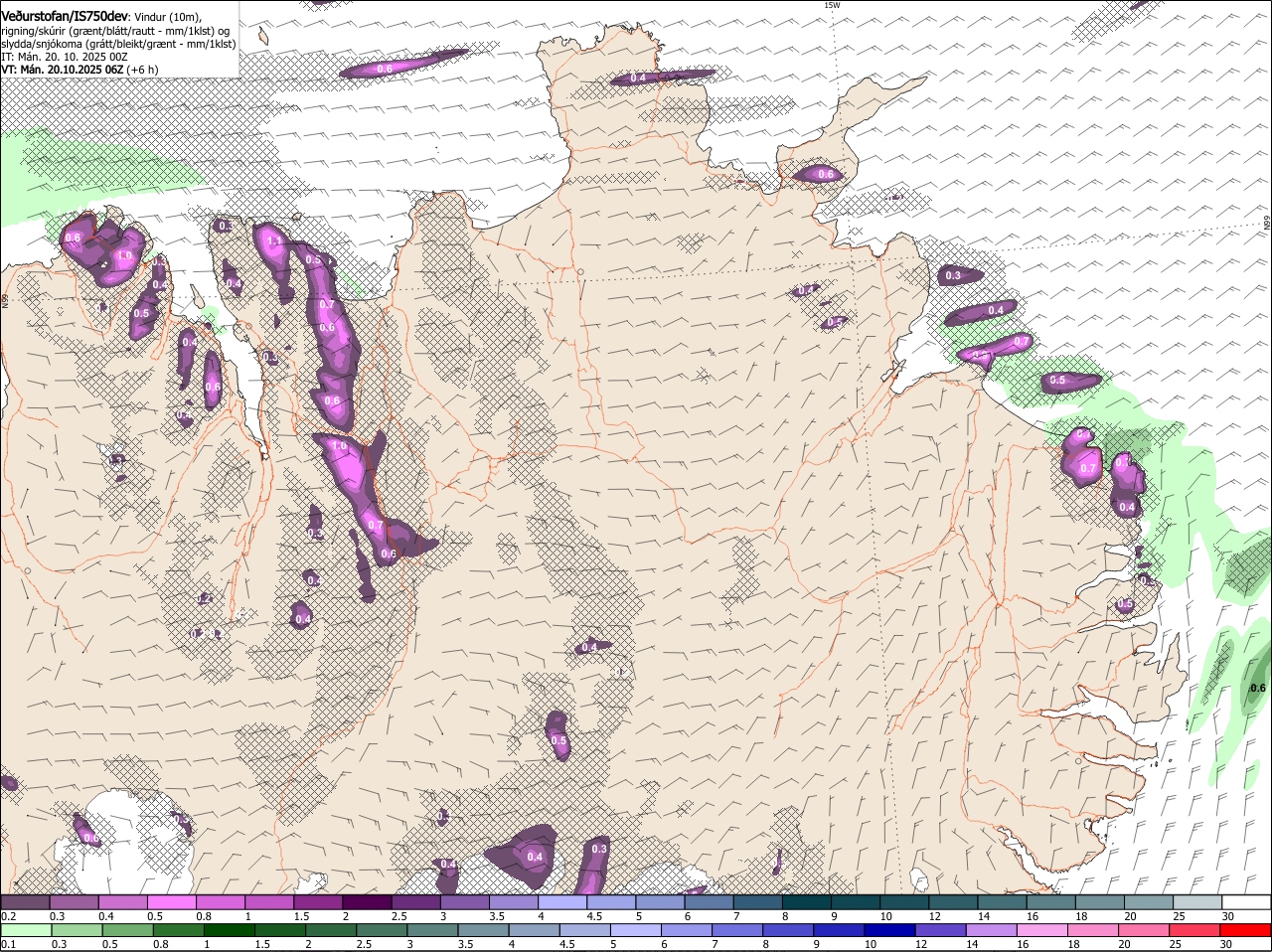This screenshot has height=952, width=1272.
Task: Pick dark purple snow swatch between 1.5 and 2
Action: 317,902
